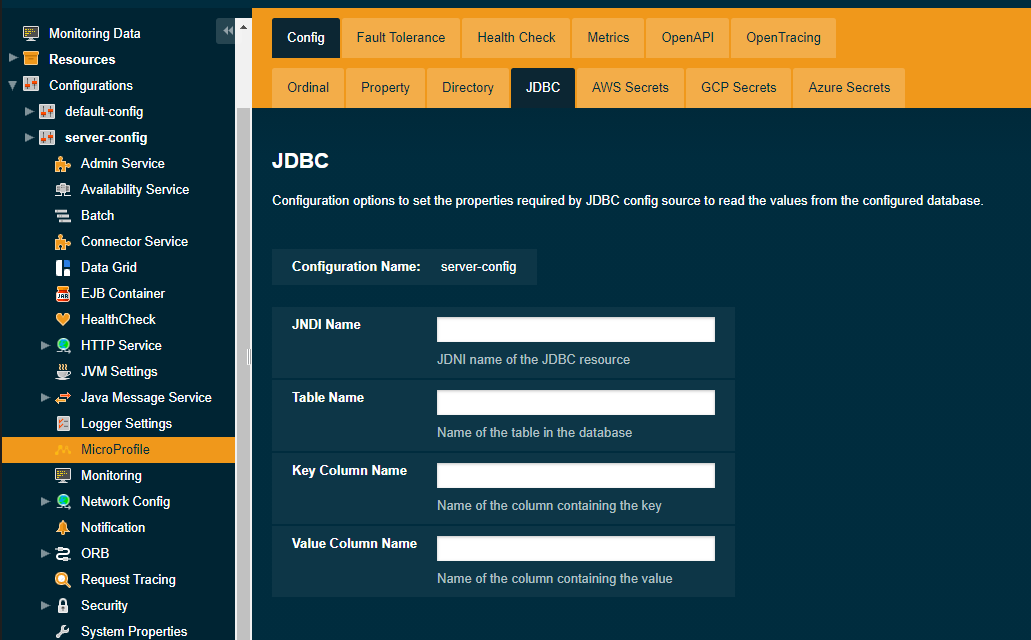Open the AWS Secrets sub-tab
This screenshot has height=640, width=1031.
click(630, 88)
